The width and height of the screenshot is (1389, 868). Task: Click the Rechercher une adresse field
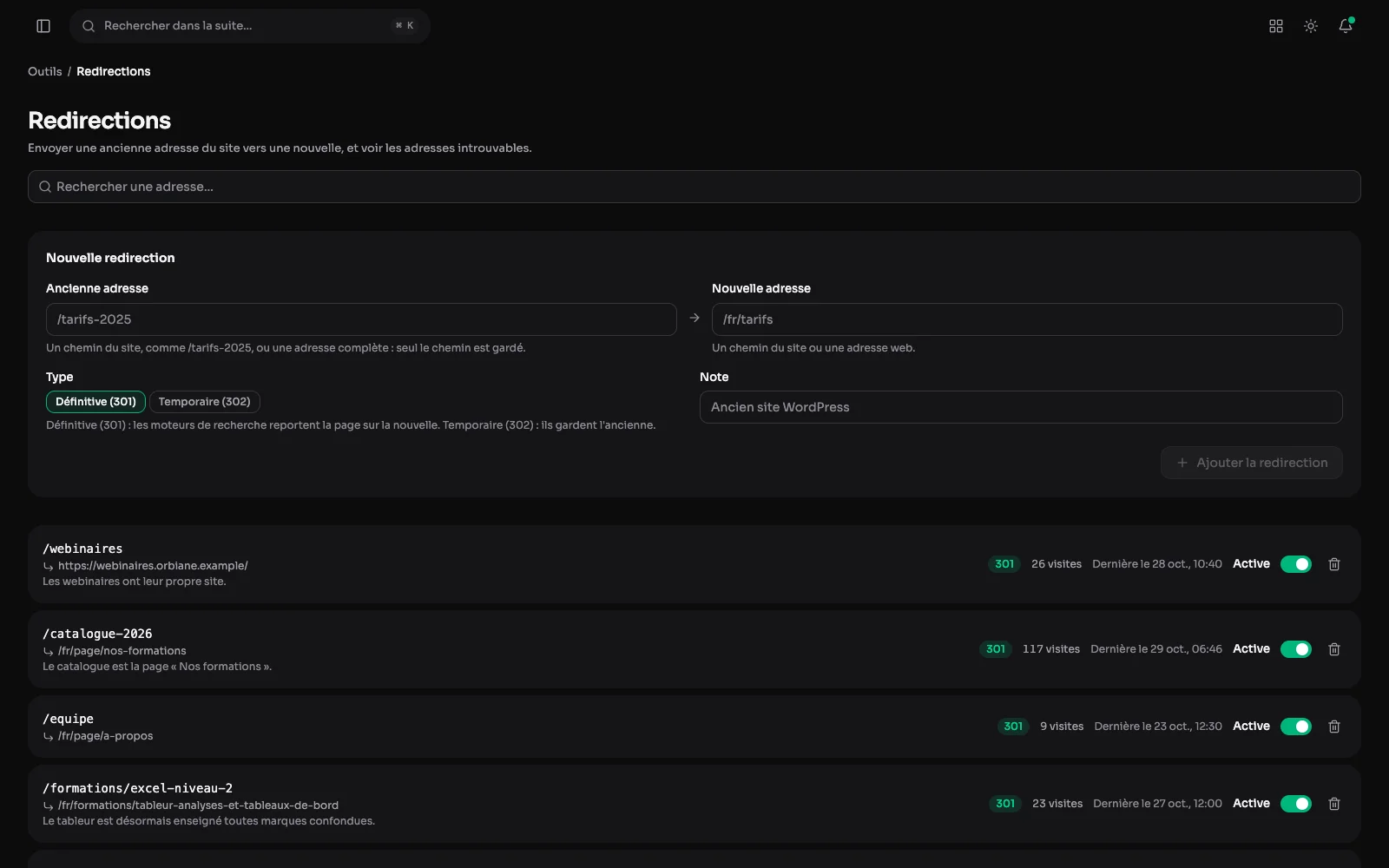694,187
